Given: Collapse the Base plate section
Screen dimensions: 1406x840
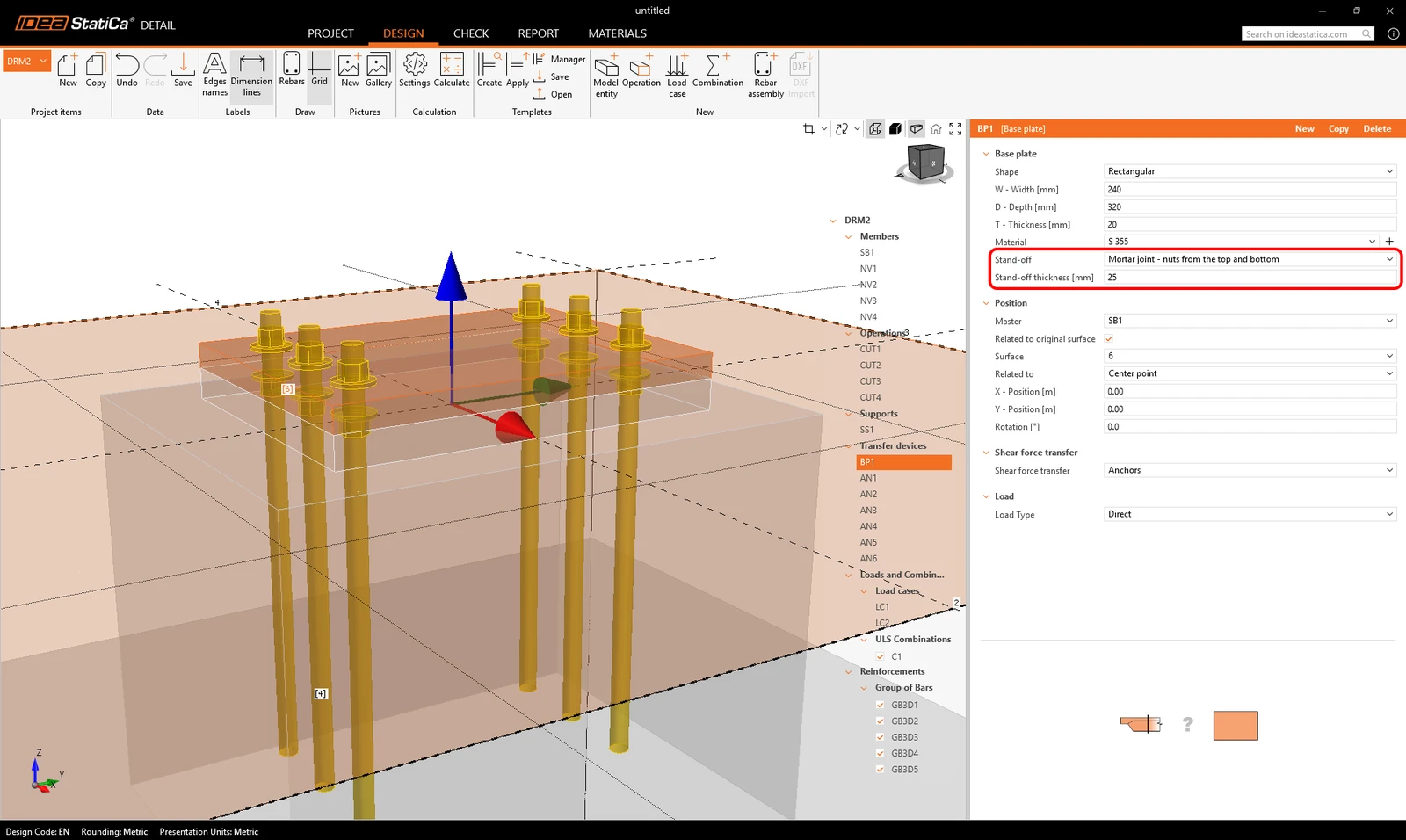Looking at the screenshot, I should click(986, 154).
